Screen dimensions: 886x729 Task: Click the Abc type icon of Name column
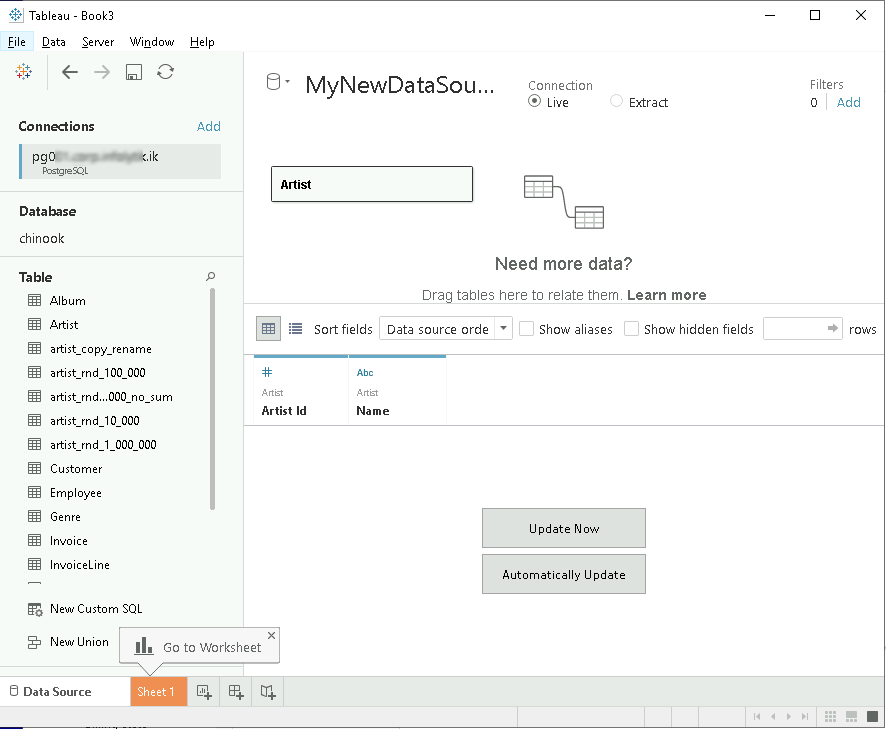[365, 372]
